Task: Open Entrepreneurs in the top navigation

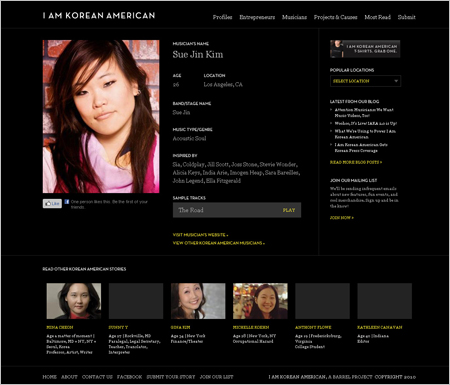Action: coord(257,17)
